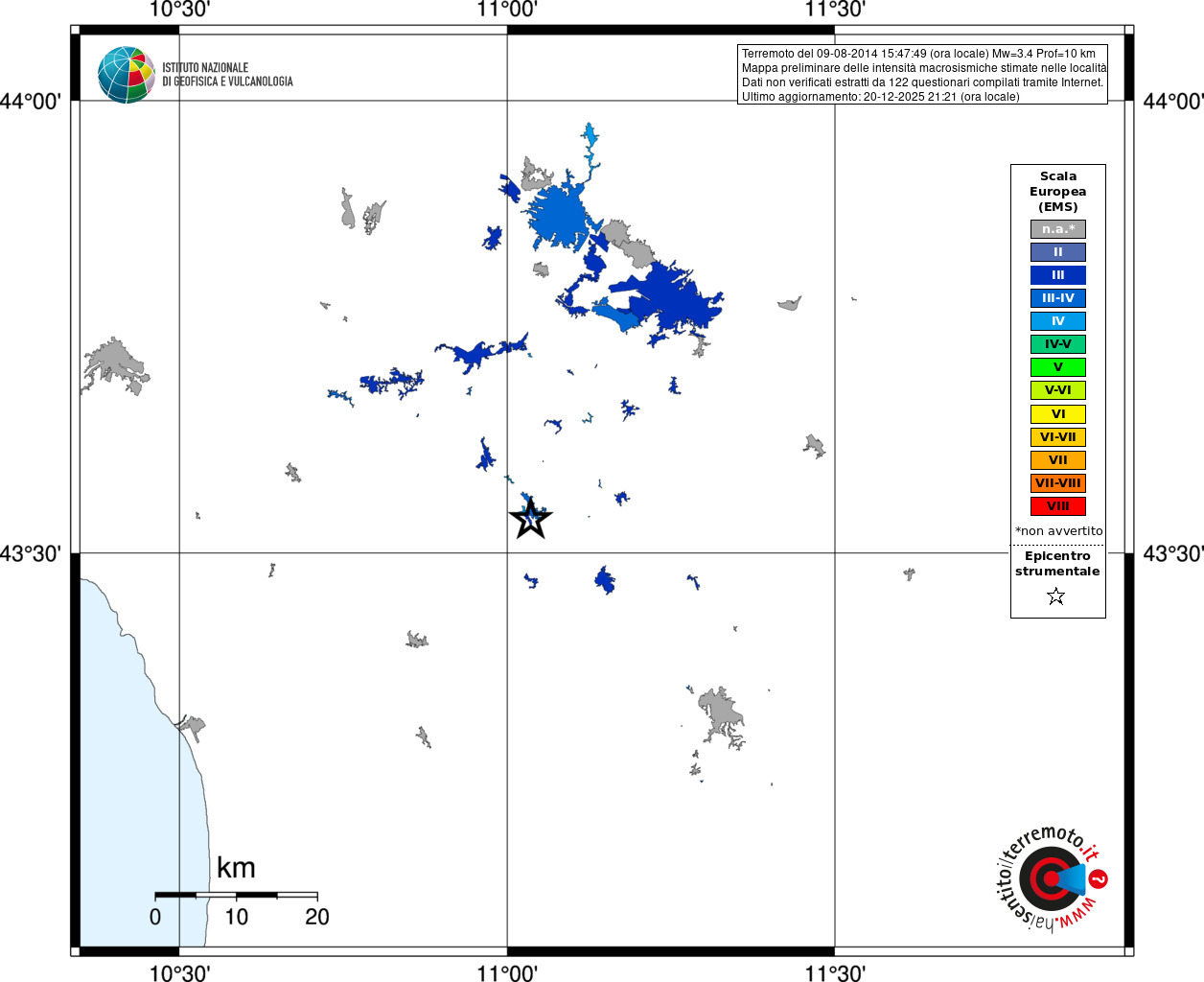Select the VI-VII intensity legend swatch
This screenshot has width=1204, height=982.
1058,437
